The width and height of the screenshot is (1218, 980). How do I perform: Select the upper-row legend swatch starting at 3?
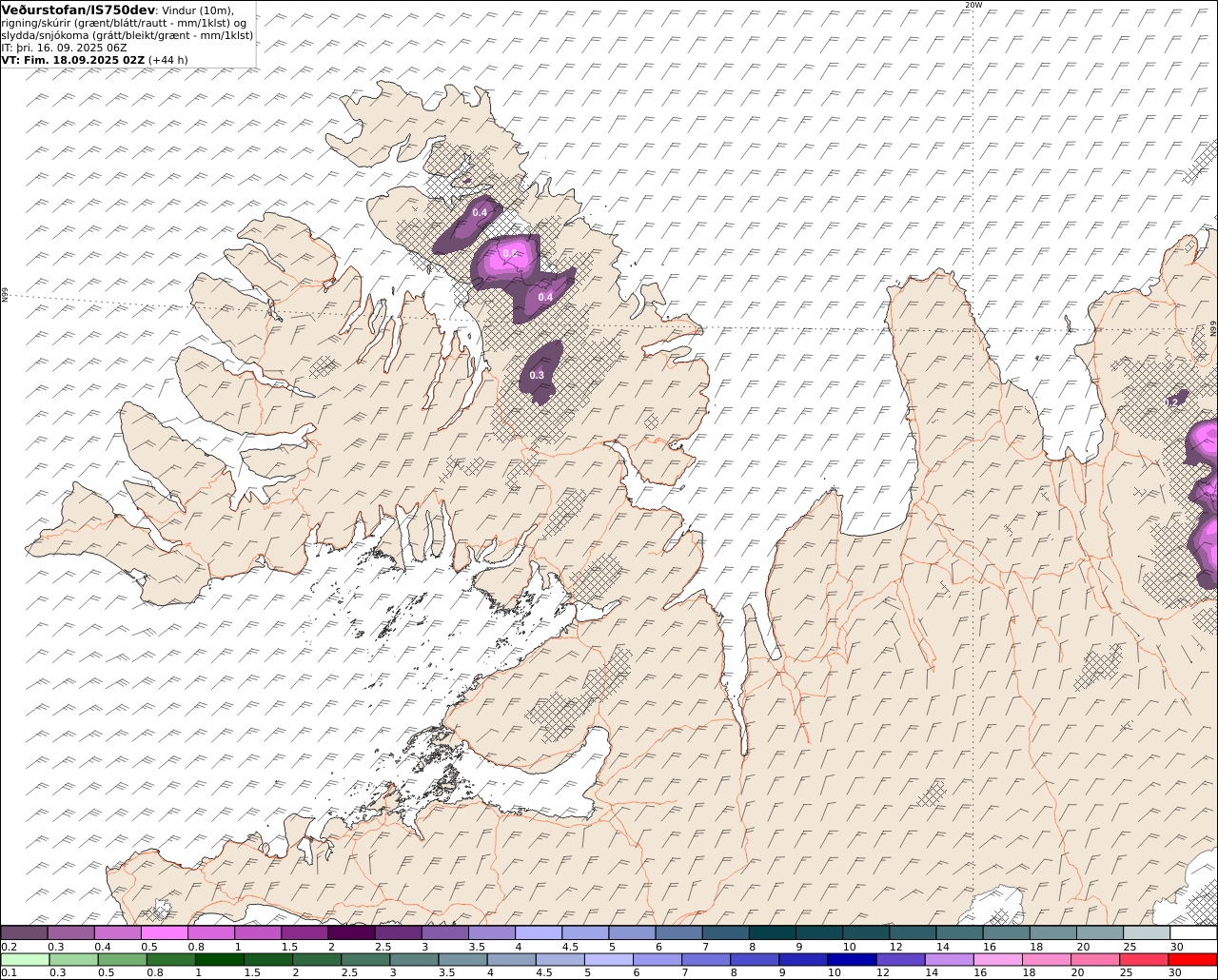click(445, 932)
